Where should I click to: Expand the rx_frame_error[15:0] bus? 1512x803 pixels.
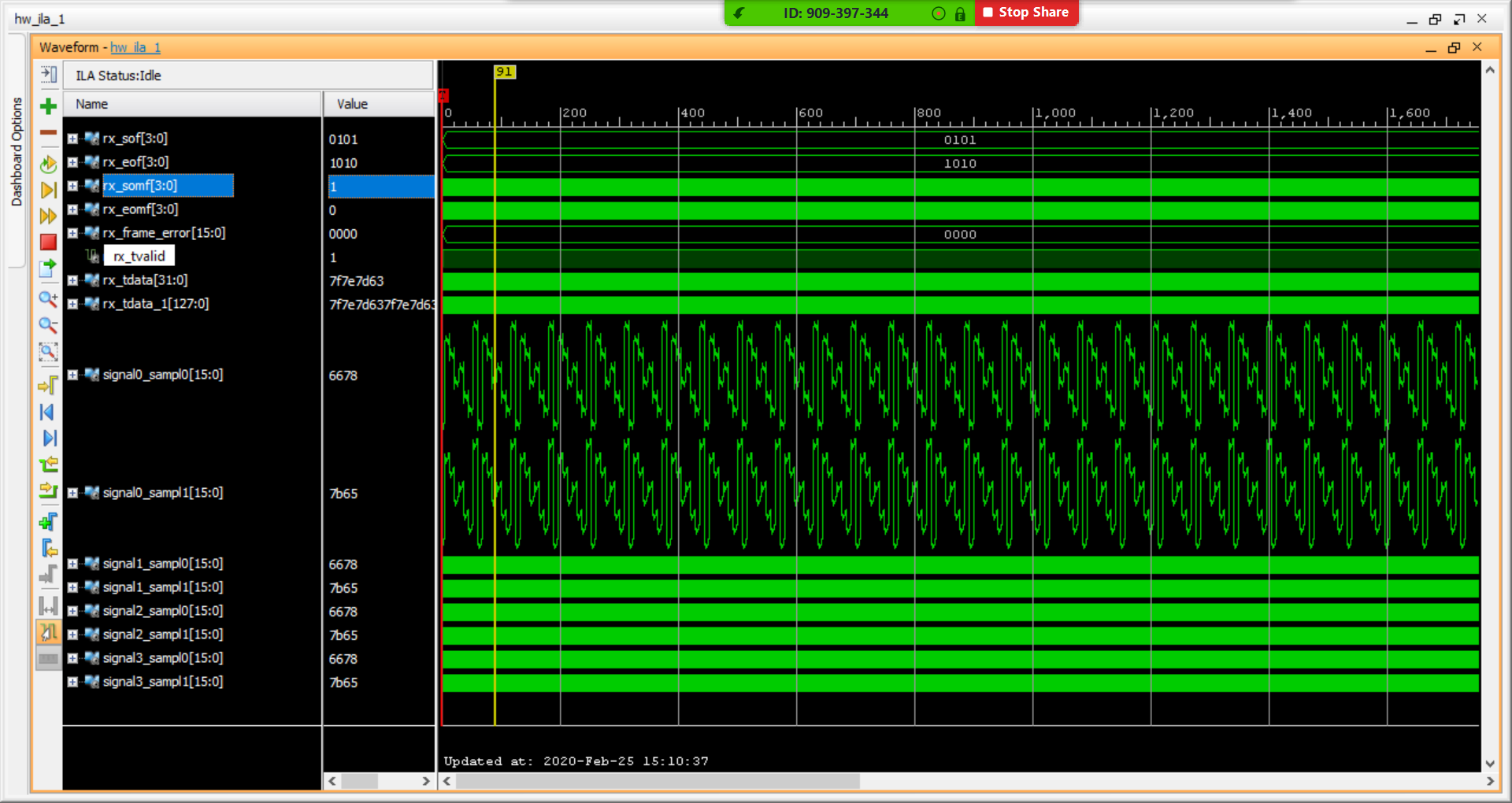click(72, 233)
